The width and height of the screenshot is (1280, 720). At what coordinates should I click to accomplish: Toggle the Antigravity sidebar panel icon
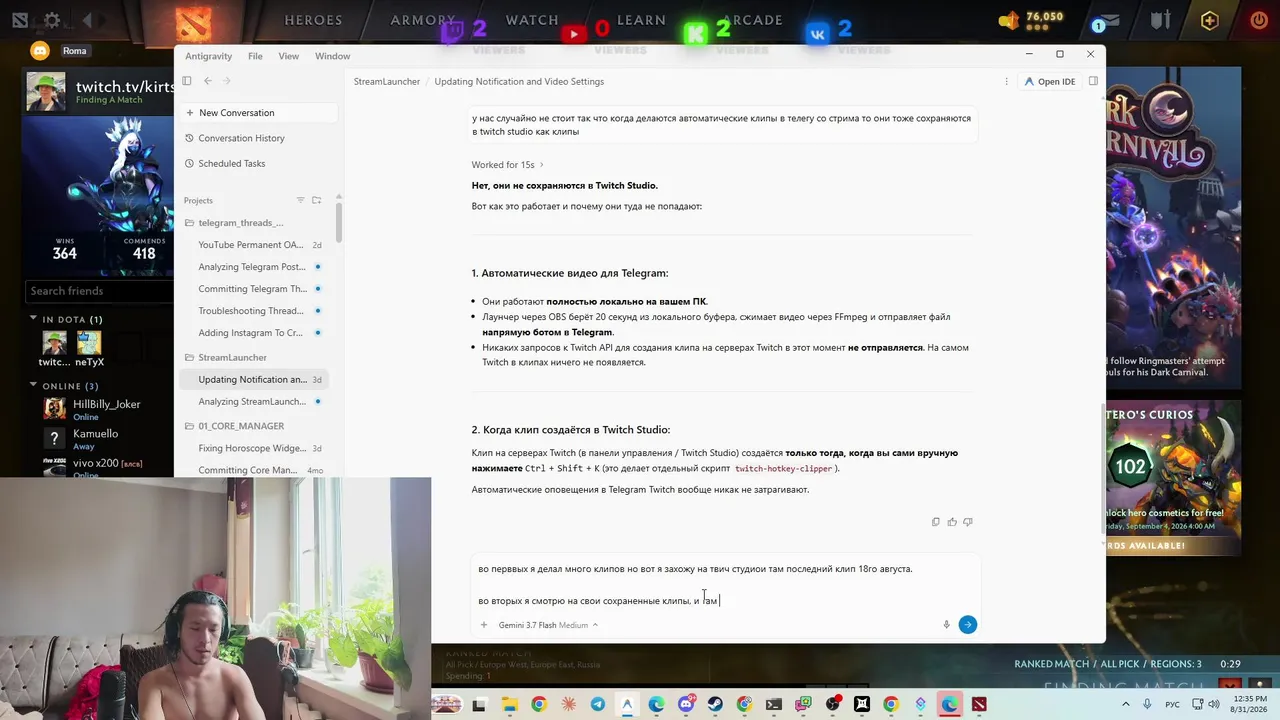186,81
